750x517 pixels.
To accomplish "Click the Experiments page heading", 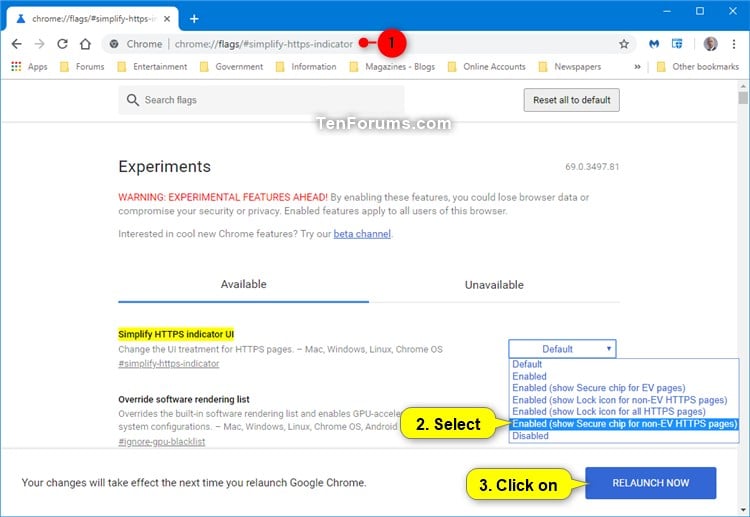I will click(x=165, y=166).
